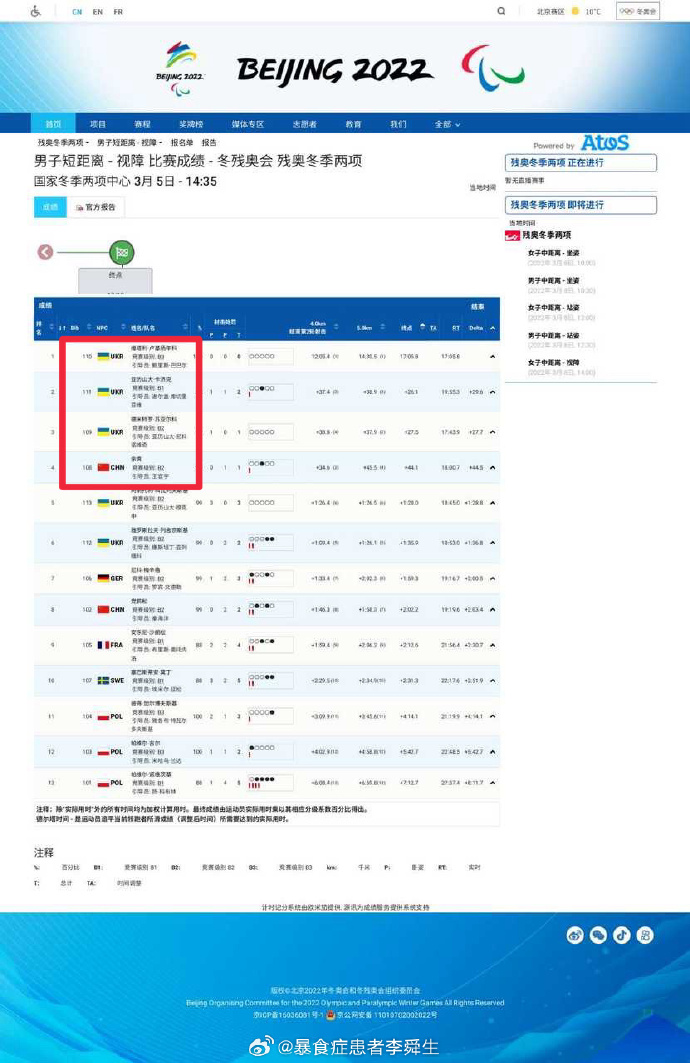Expand the 男子短距离·视障 breadcrumb dropdown
Viewport: 690px width, 1063px height.
pos(129,142)
